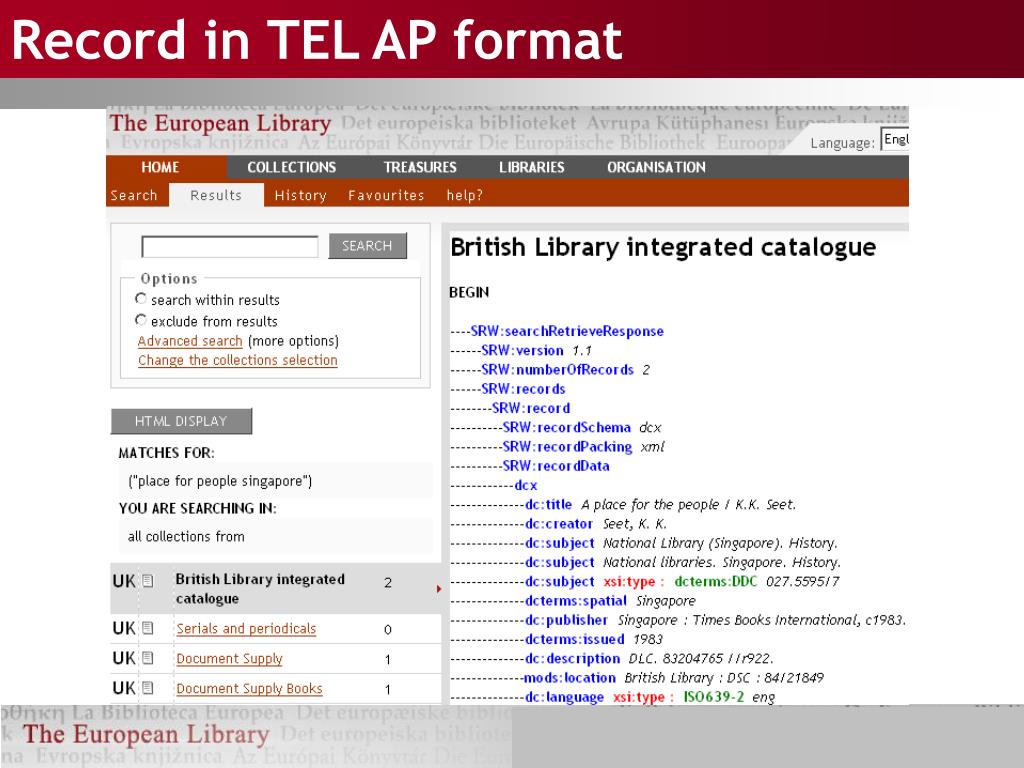
Task: Click the mods:location element label
Action: click(569, 678)
